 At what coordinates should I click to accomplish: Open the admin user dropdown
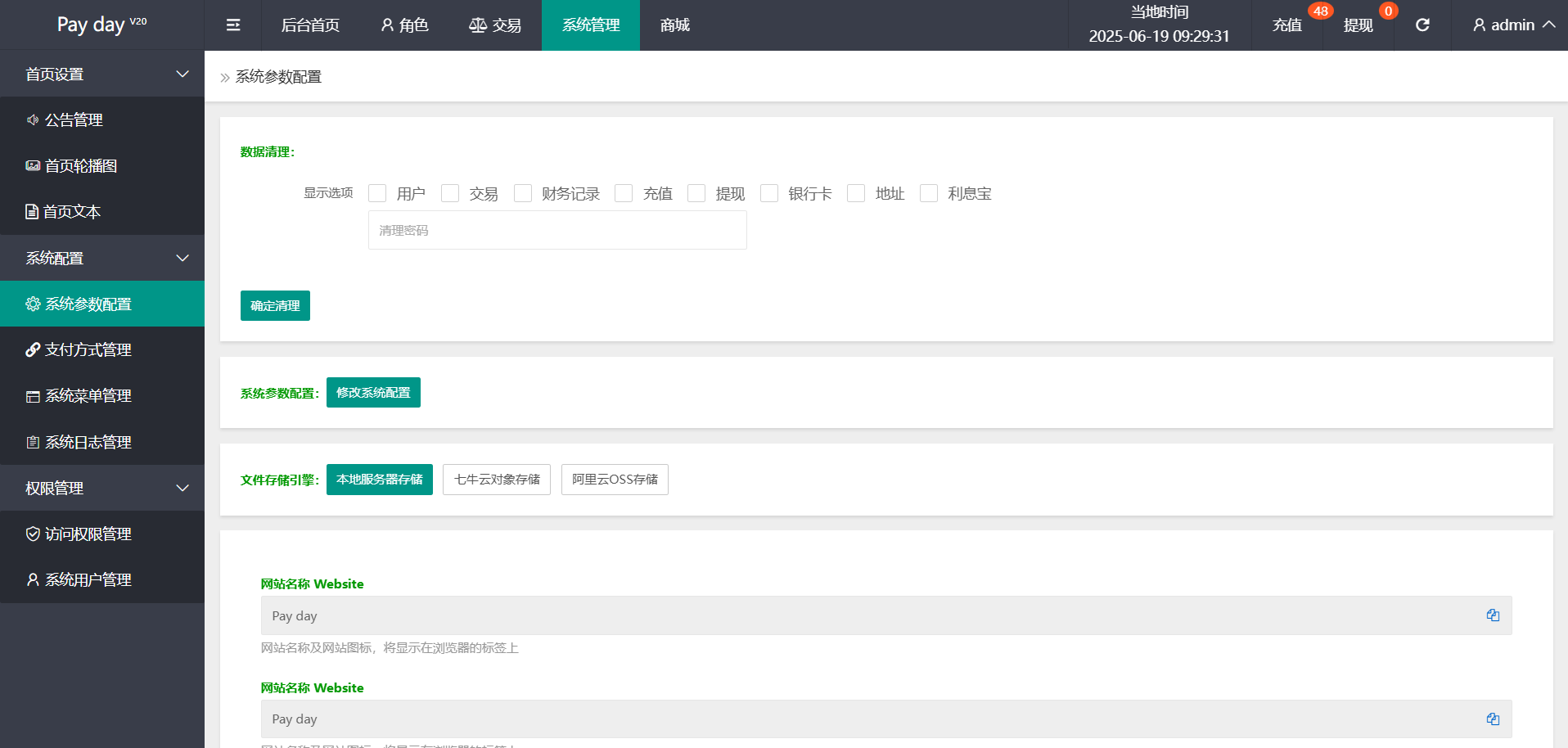(1514, 25)
